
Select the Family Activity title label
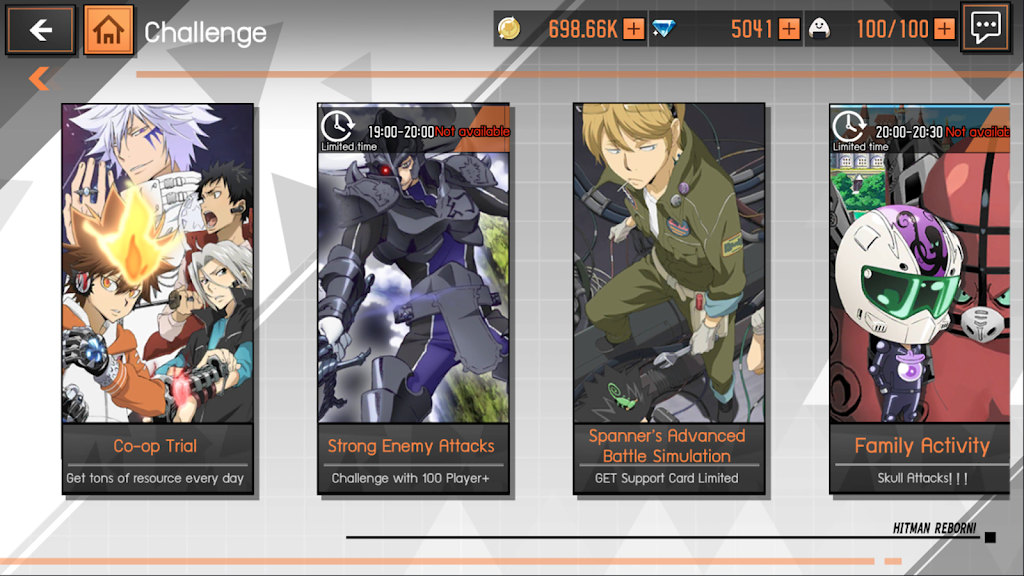pyautogui.click(x=922, y=446)
